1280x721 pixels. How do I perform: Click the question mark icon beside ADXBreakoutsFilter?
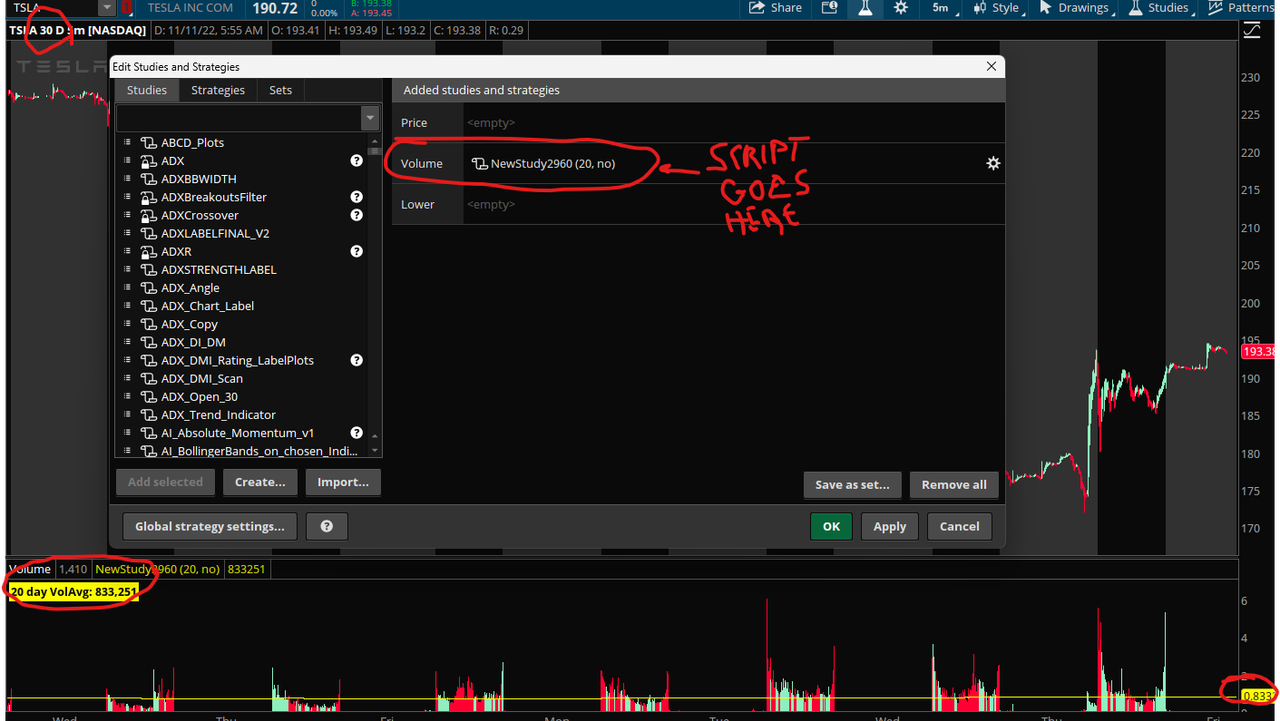coord(356,197)
